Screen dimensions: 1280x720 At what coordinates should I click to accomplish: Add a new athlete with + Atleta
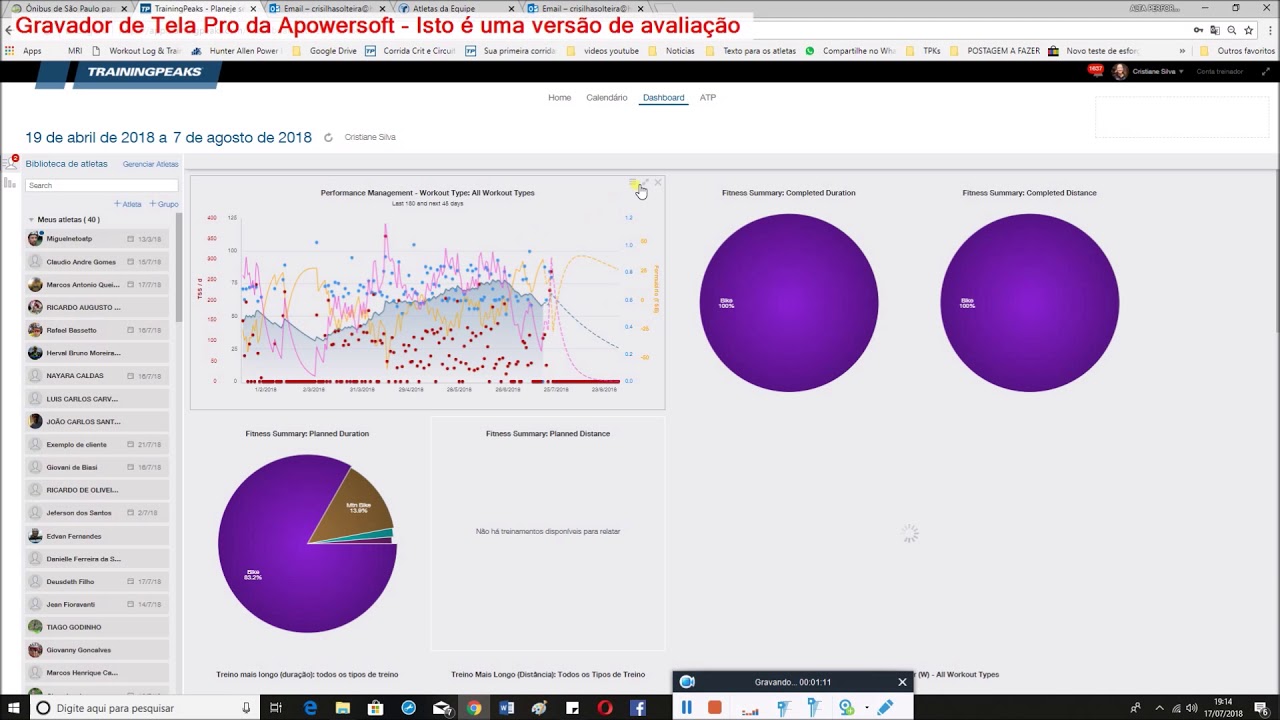pyautogui.click(x=128, y=204)
